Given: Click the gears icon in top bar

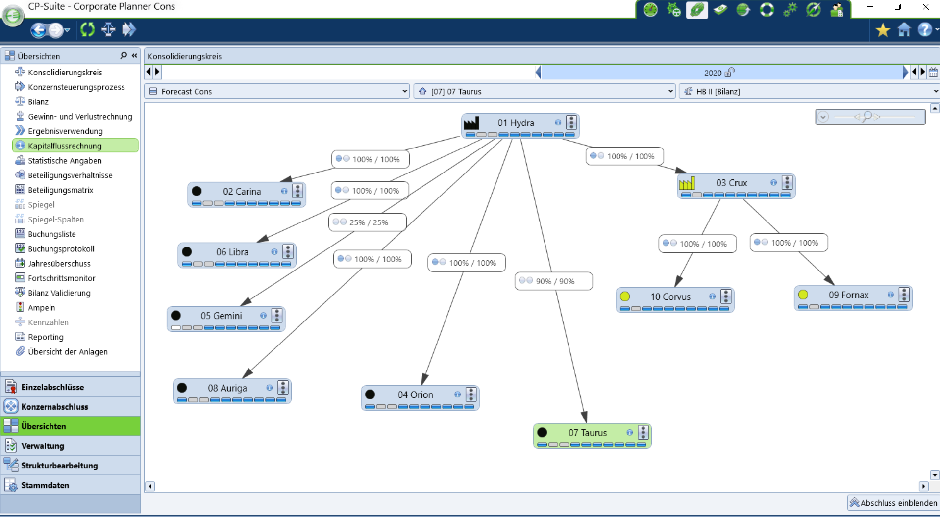Looking at the screenshot, I should (790, 10).
